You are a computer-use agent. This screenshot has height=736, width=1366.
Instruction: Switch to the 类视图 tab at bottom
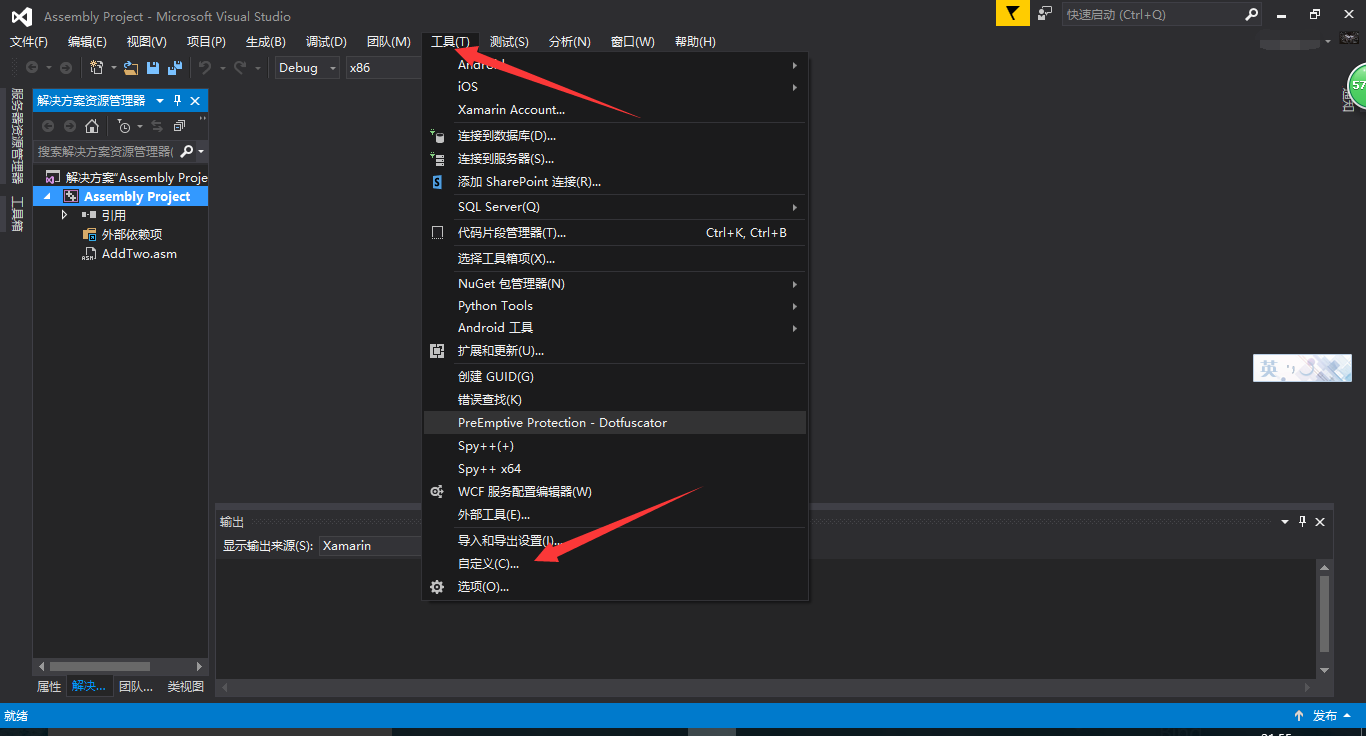[x=184, y=686]
